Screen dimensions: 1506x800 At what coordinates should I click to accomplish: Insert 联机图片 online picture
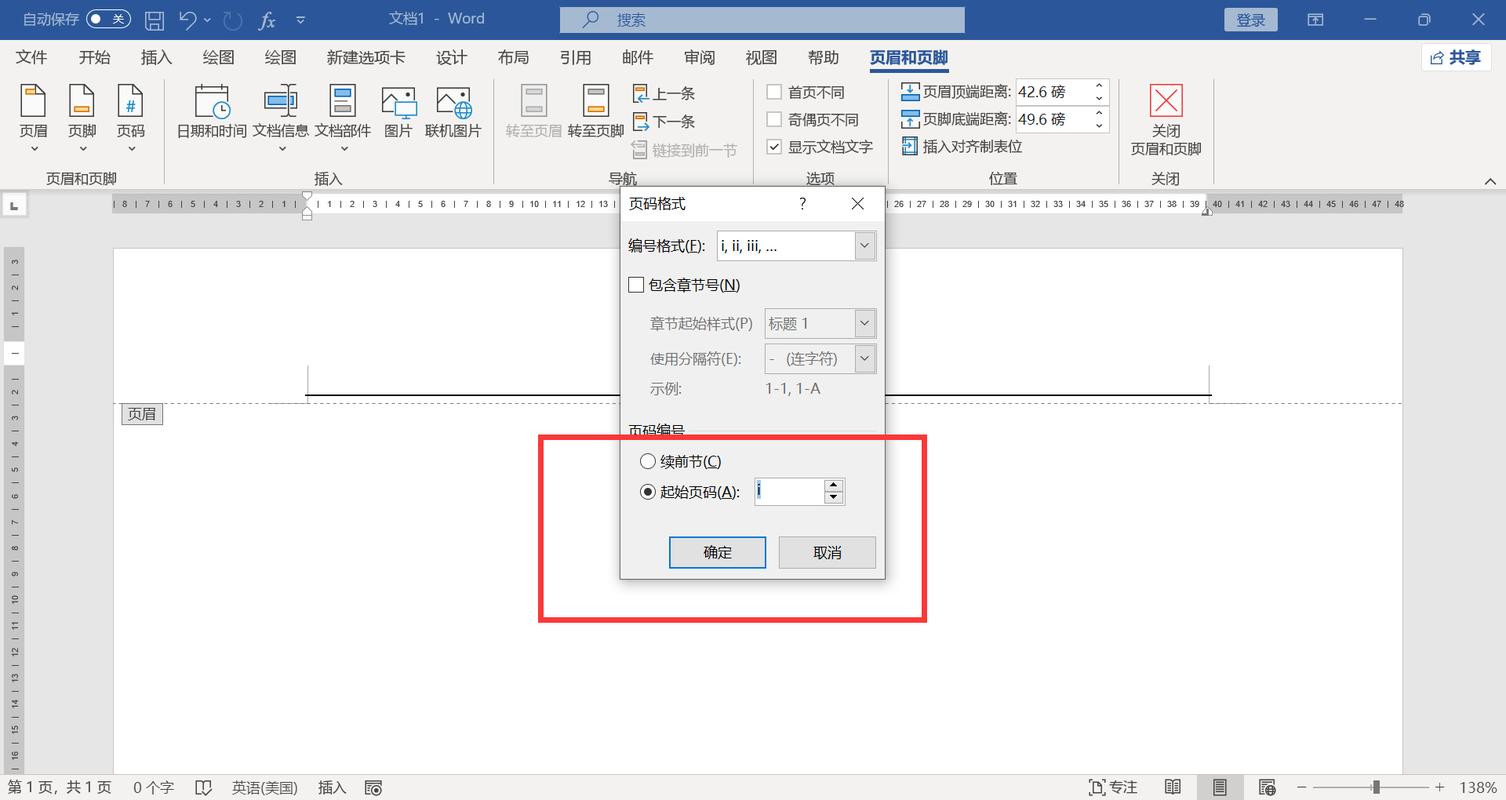click(453, 112)
